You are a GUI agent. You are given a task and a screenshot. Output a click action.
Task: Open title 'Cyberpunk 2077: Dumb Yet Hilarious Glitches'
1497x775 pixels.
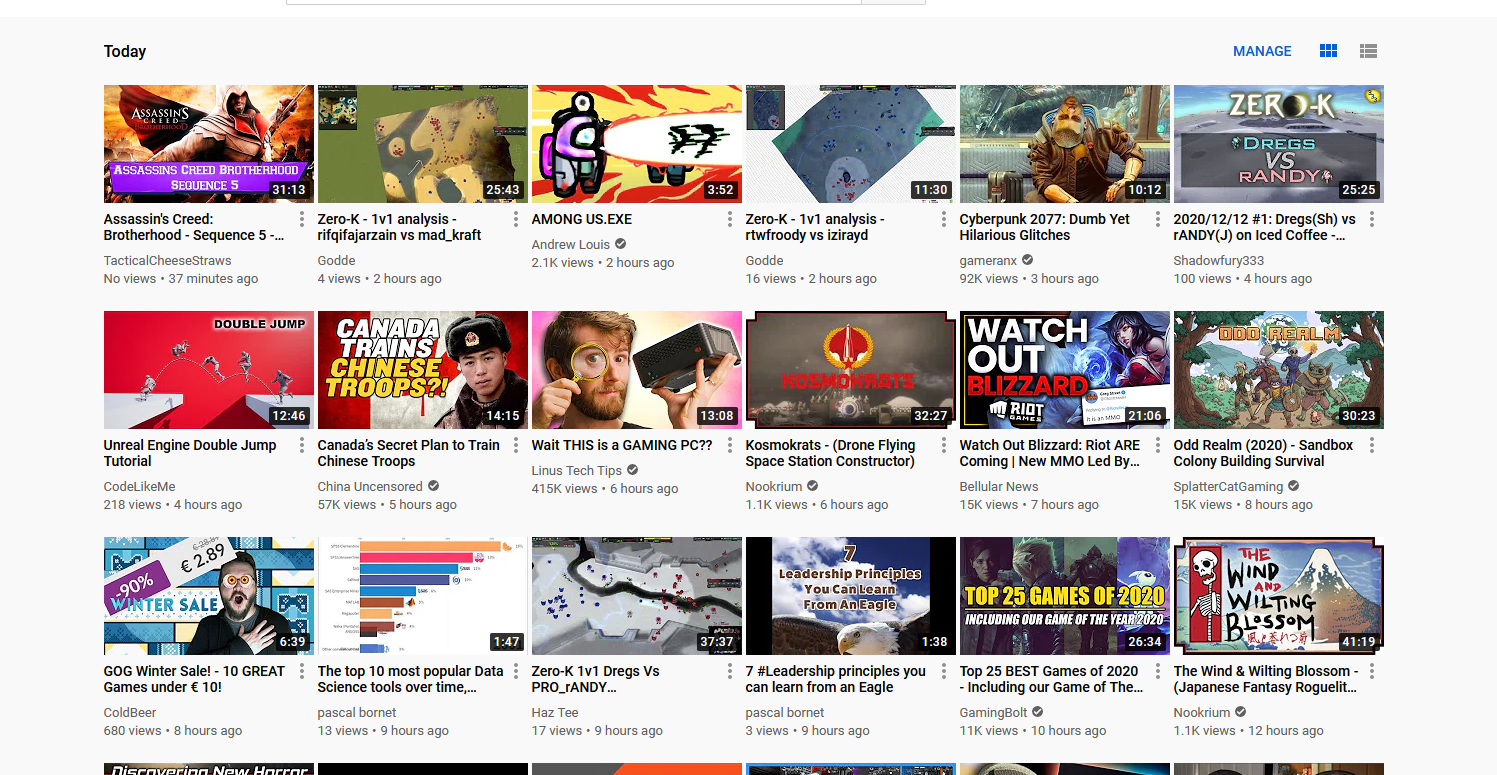click(1045, 227)
